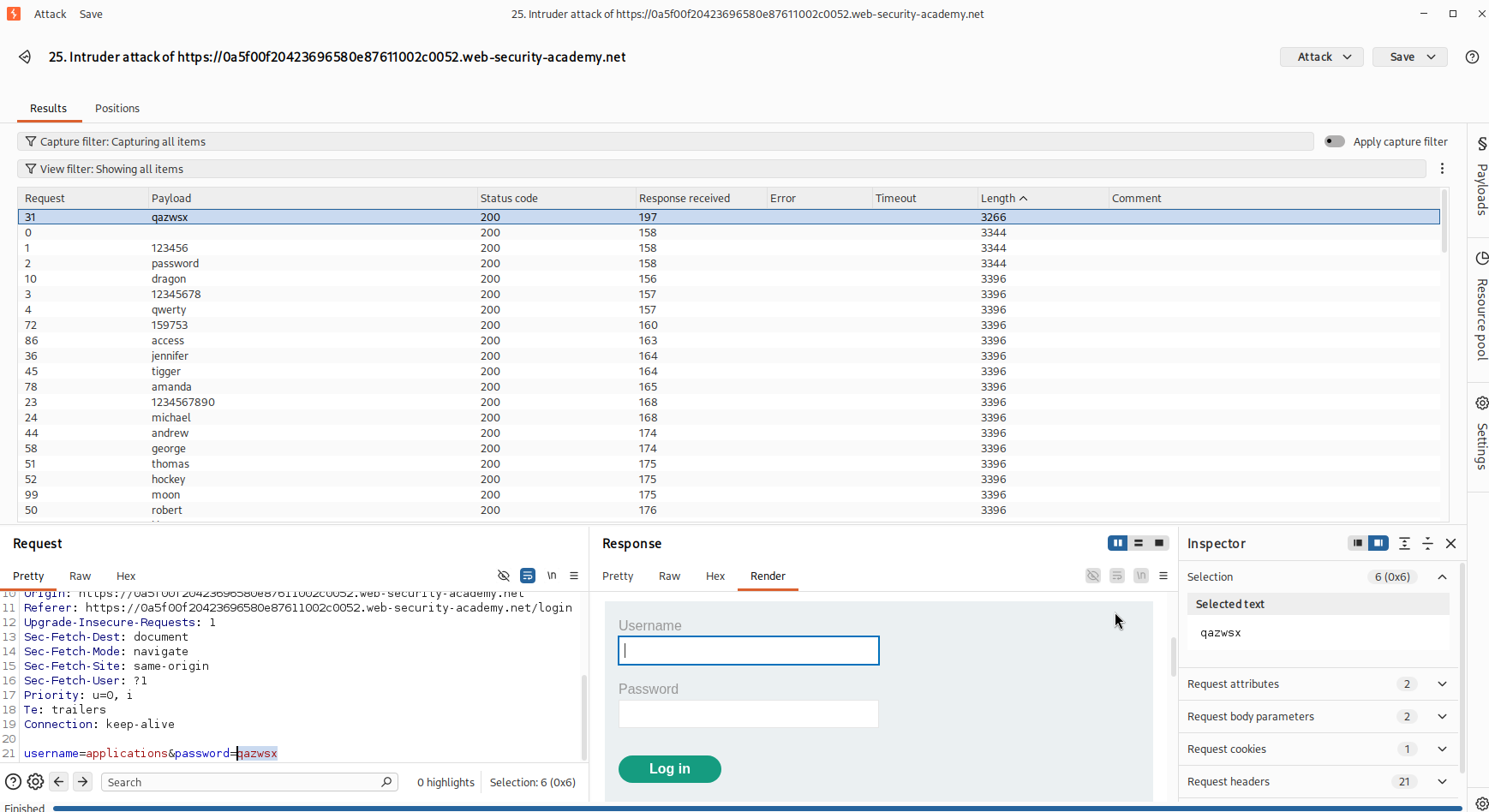Image resolution: width=1489 pixels, height=812 pixels.
Task: Show non-printable characters (\n) in Request panel
Action: (552, 576)
